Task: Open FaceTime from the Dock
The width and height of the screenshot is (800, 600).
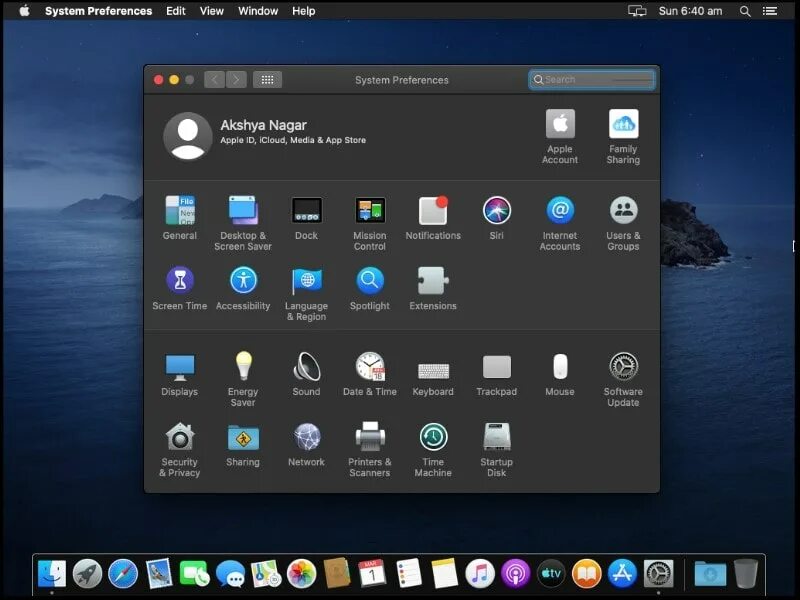Action: 194,573
